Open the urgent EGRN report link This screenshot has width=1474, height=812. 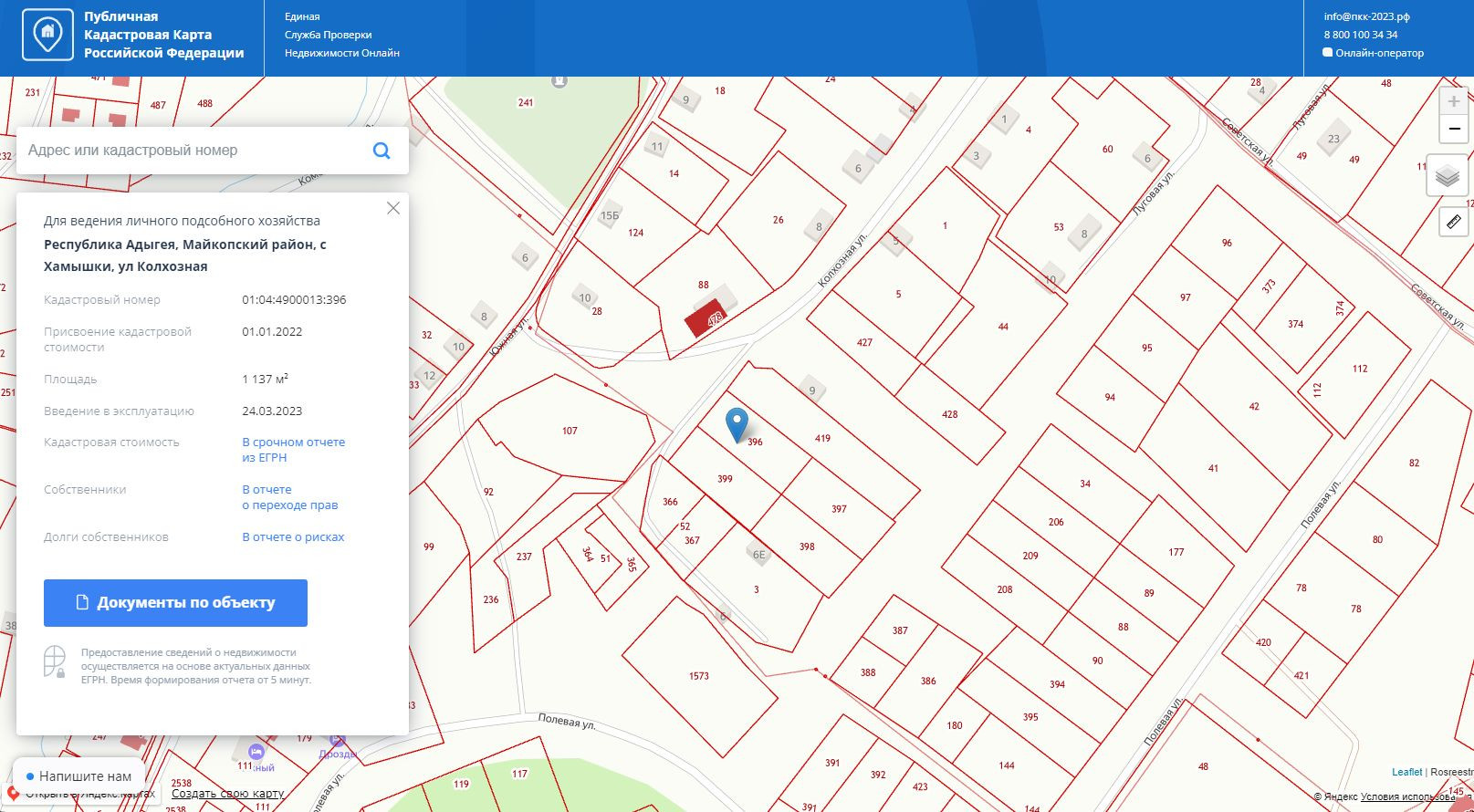click(293, 450)
